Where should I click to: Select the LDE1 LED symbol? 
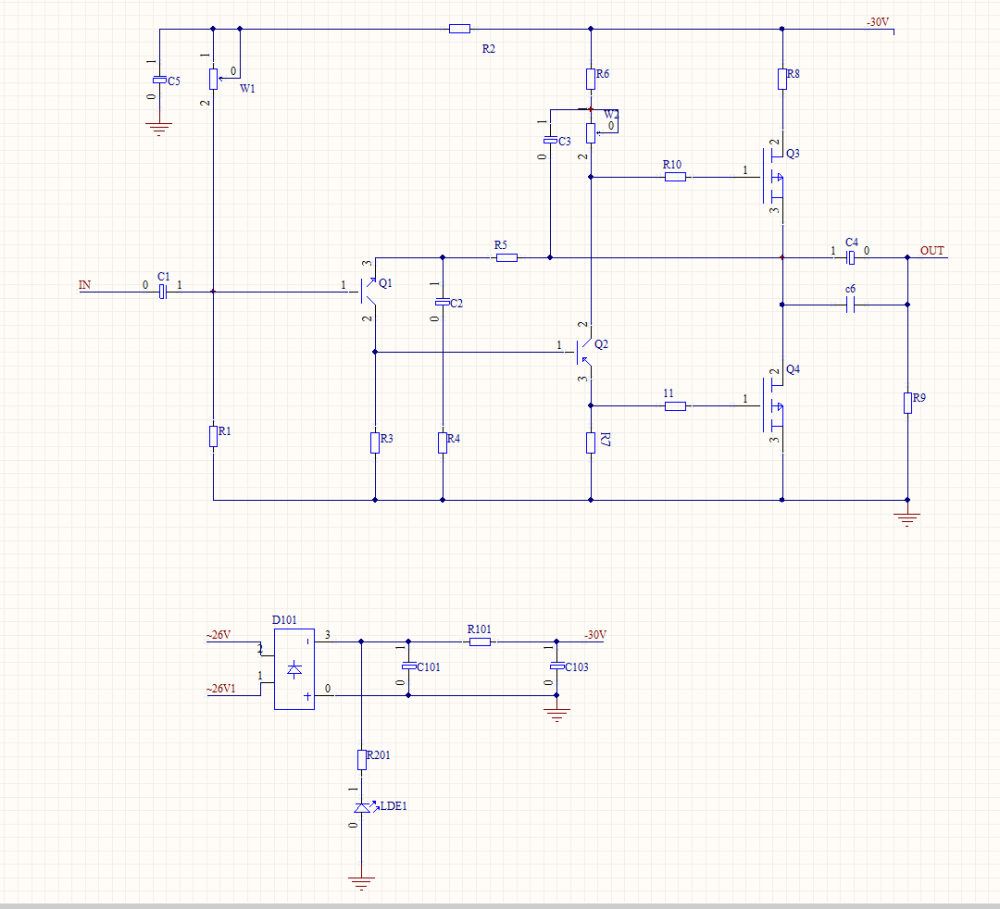click(x=364, y=807)
